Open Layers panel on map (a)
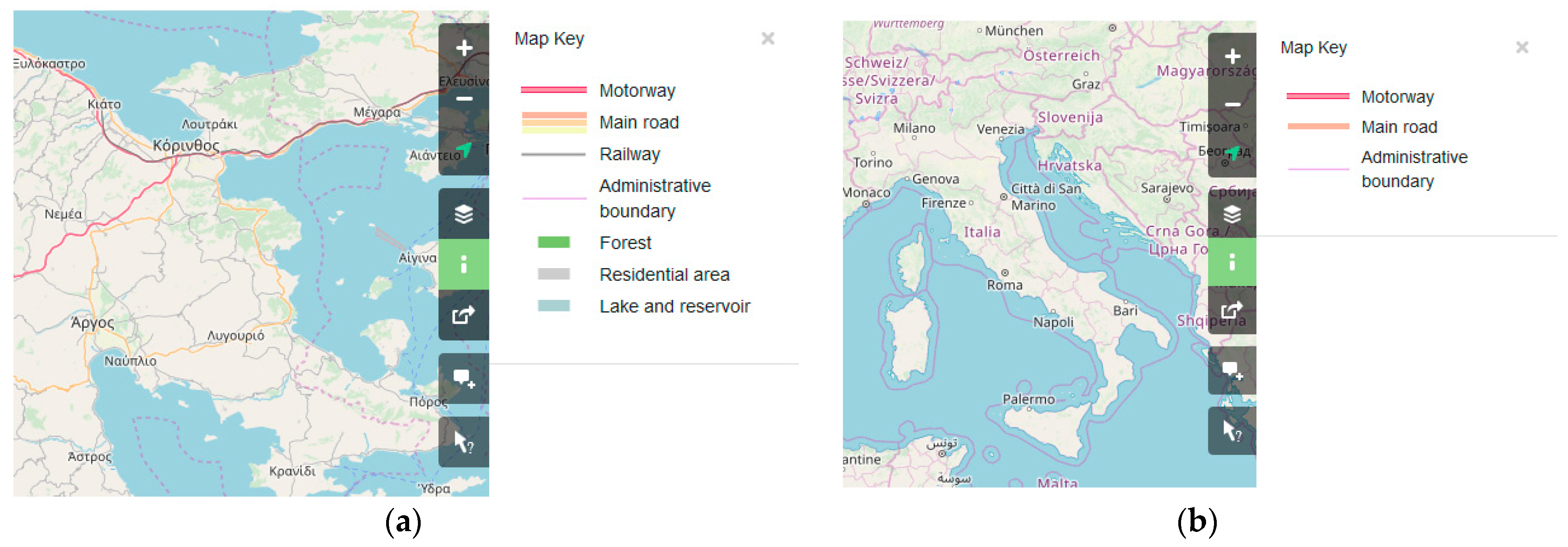Image resolution: width=1568 pixels, height=547 pixels. [x=464, y=213]
